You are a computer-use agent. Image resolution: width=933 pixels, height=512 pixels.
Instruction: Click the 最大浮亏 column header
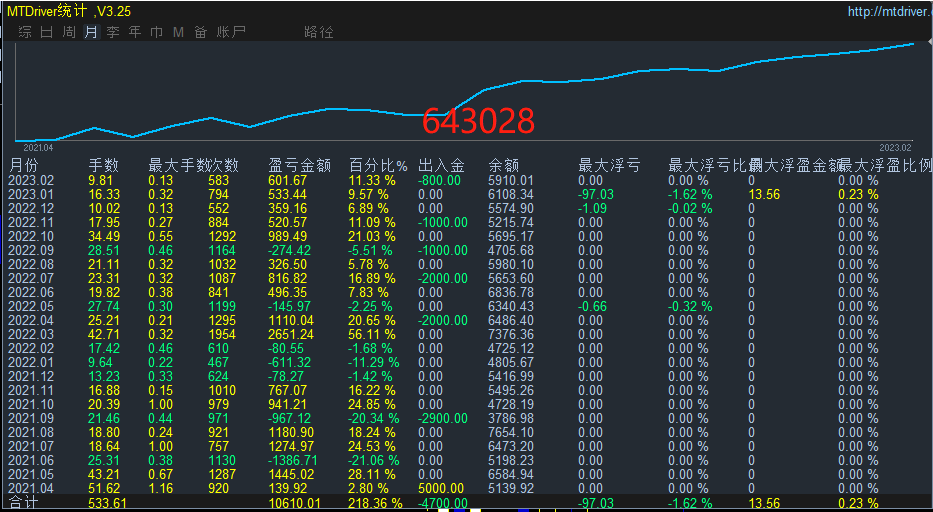pyautogui.click(x=609, y=166)
